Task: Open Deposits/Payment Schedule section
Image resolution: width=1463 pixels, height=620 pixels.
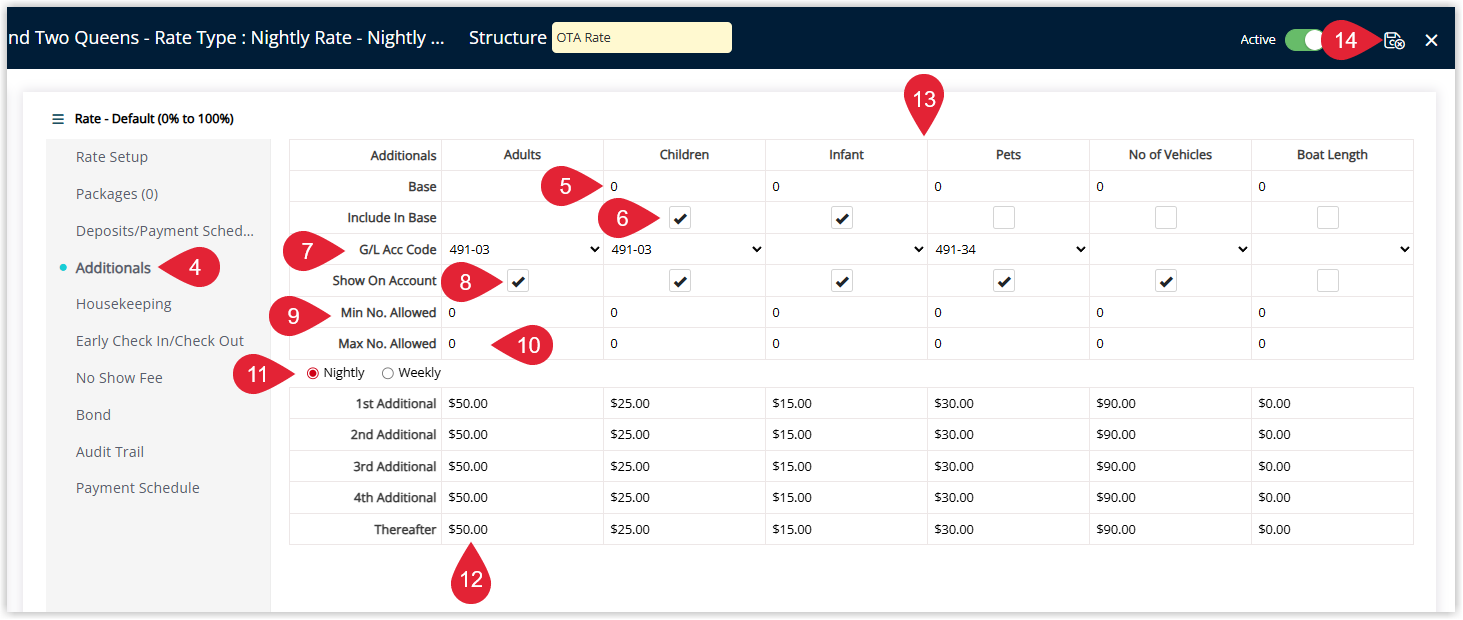Action: 165,231
